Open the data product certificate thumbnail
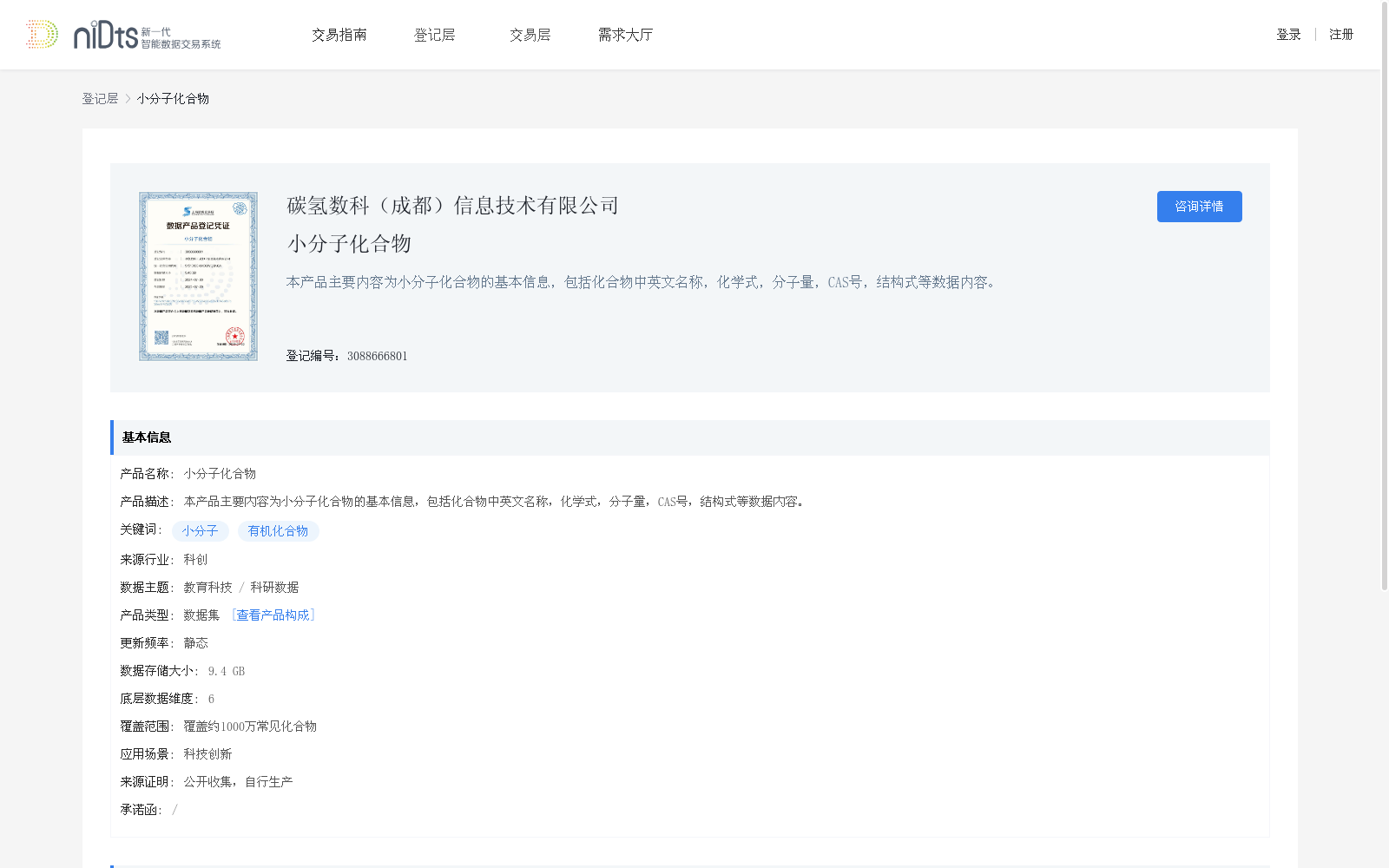1389x868 pixels. [x=198, y=276]
